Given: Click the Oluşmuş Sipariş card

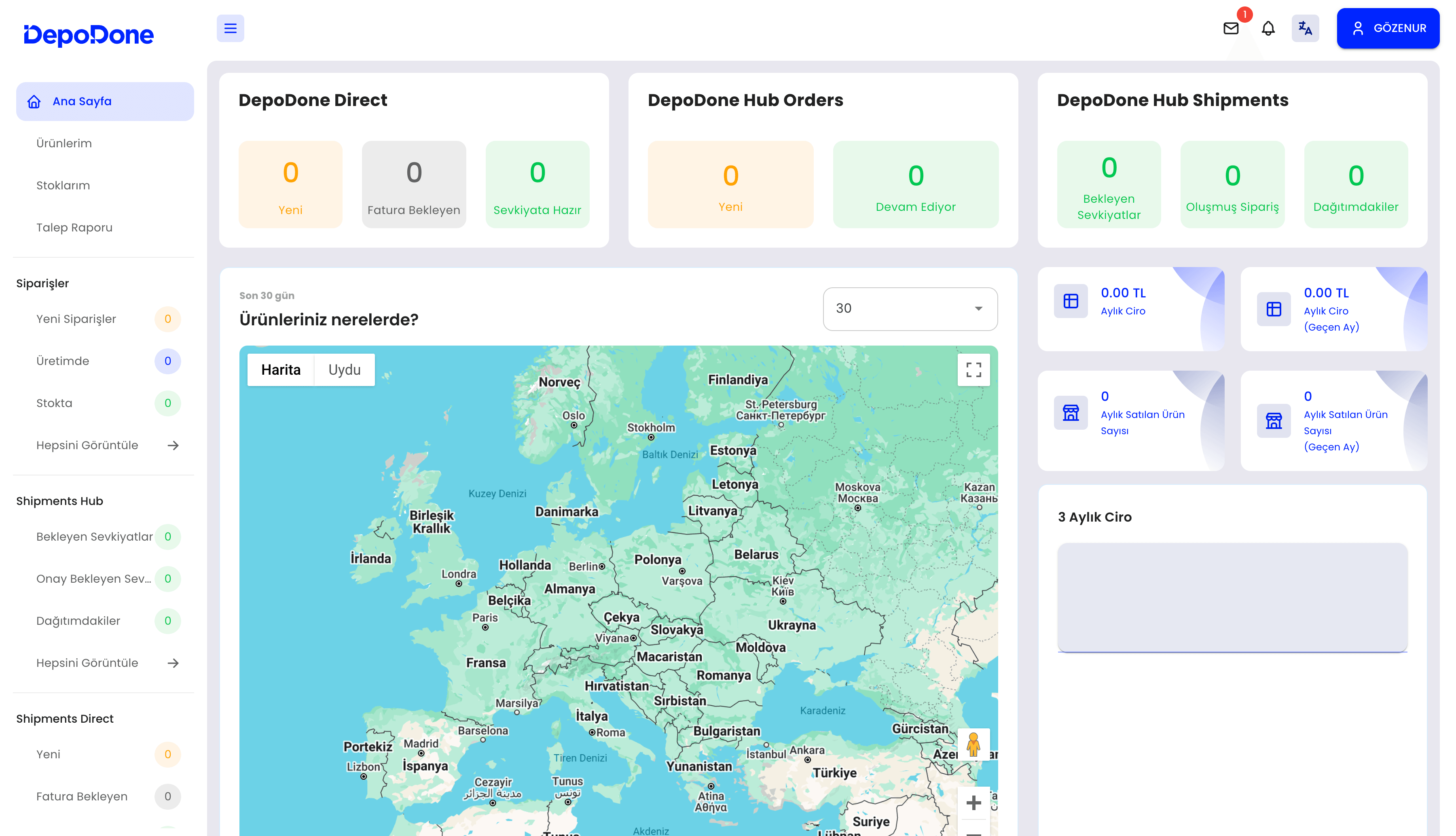Looking at the screenshot, I should (1232, 184).
